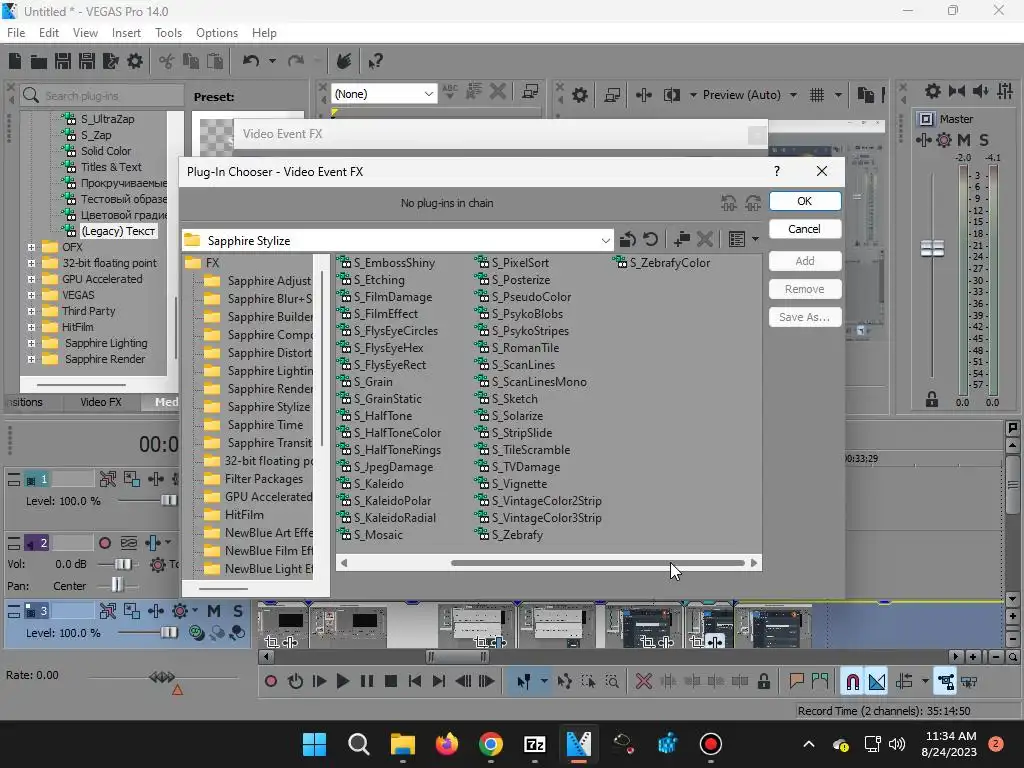The image size is (1024, 768).
Task: Toggle Auto Ripple button in edit toolbar
Action: pyautogui.click(x=904, y=682)
